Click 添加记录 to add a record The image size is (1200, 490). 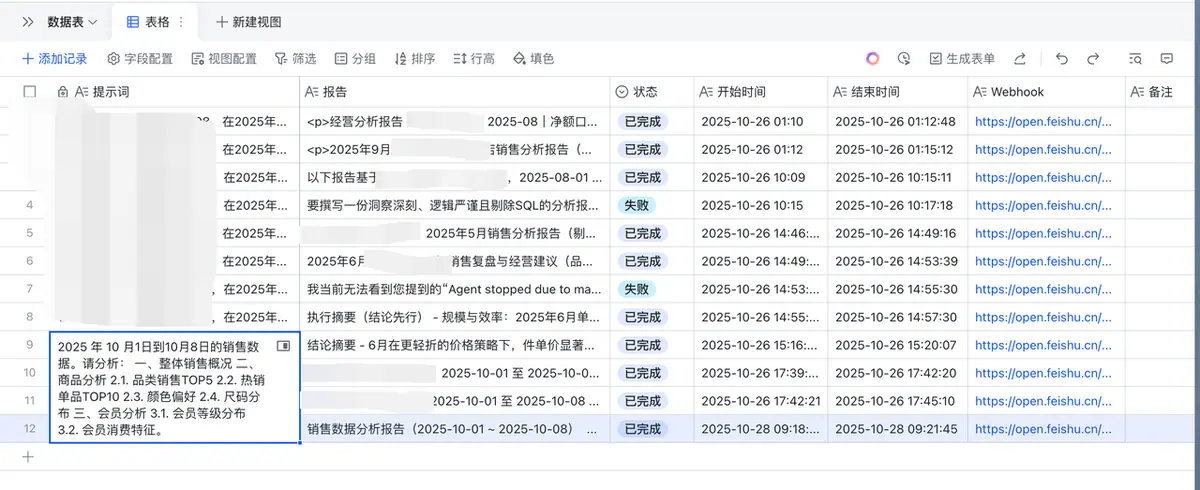54,59
